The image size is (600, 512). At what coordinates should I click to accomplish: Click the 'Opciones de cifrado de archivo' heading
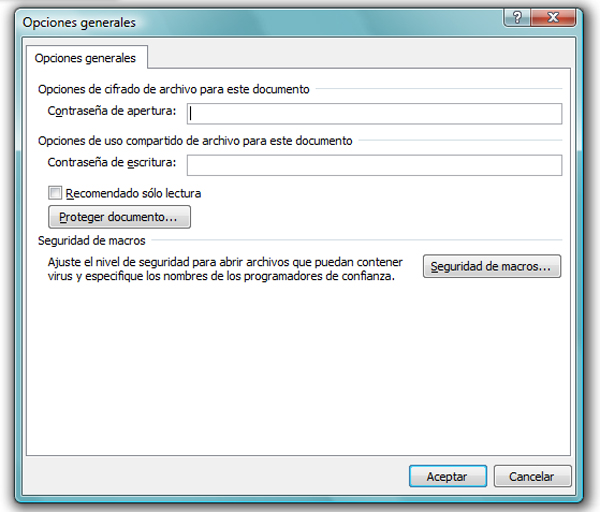174,89
